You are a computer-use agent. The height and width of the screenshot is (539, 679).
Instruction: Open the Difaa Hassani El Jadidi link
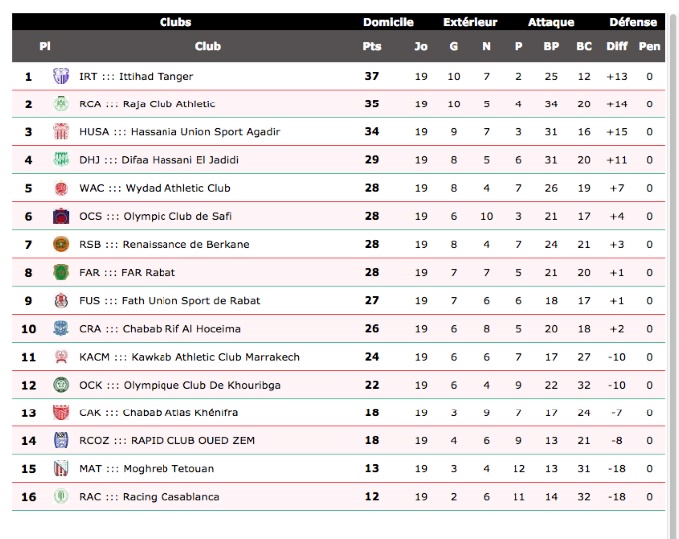pyautogui.click(x=159, y=160)
